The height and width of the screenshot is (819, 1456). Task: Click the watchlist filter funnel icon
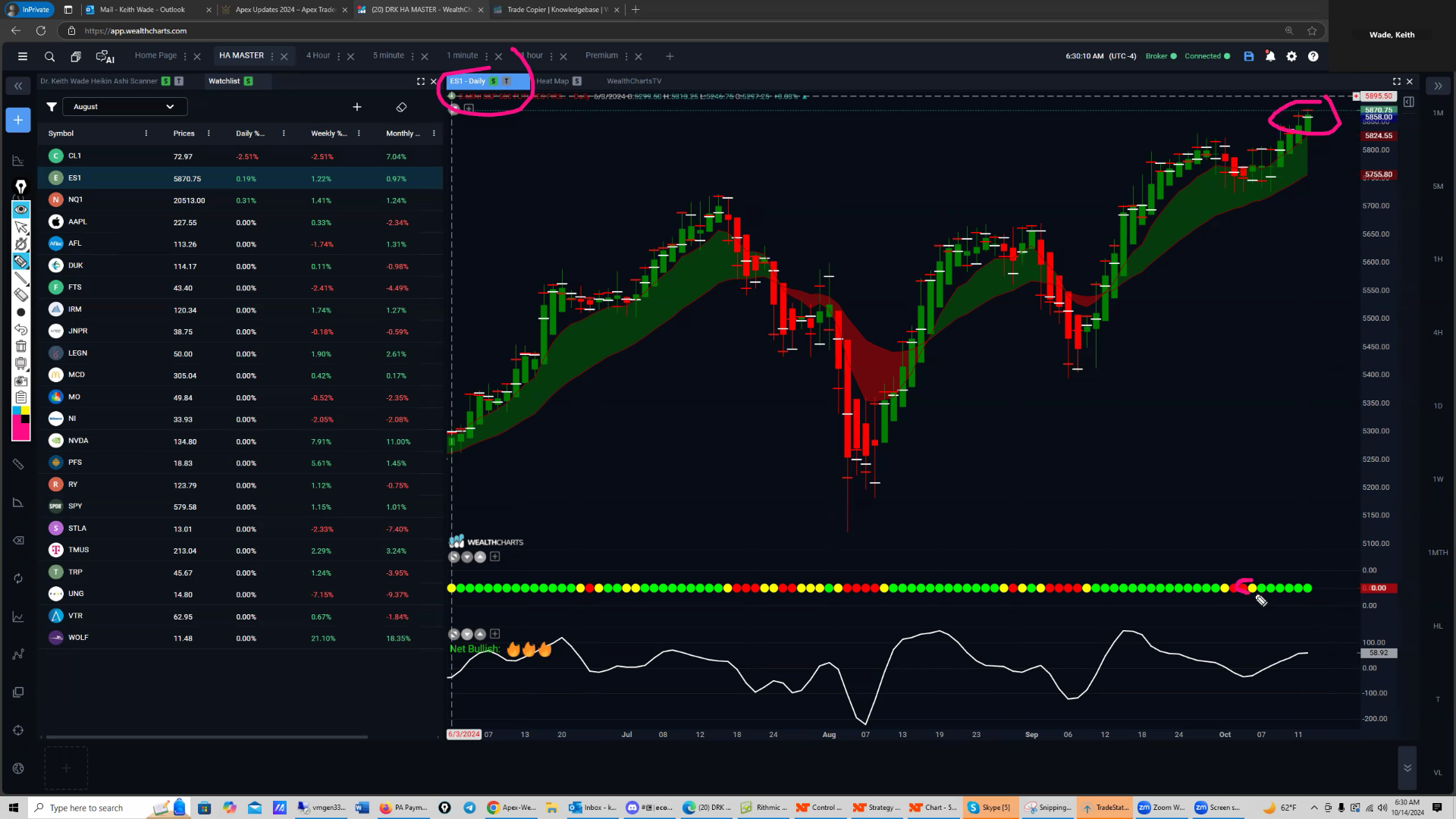click(x=51, y=107)
